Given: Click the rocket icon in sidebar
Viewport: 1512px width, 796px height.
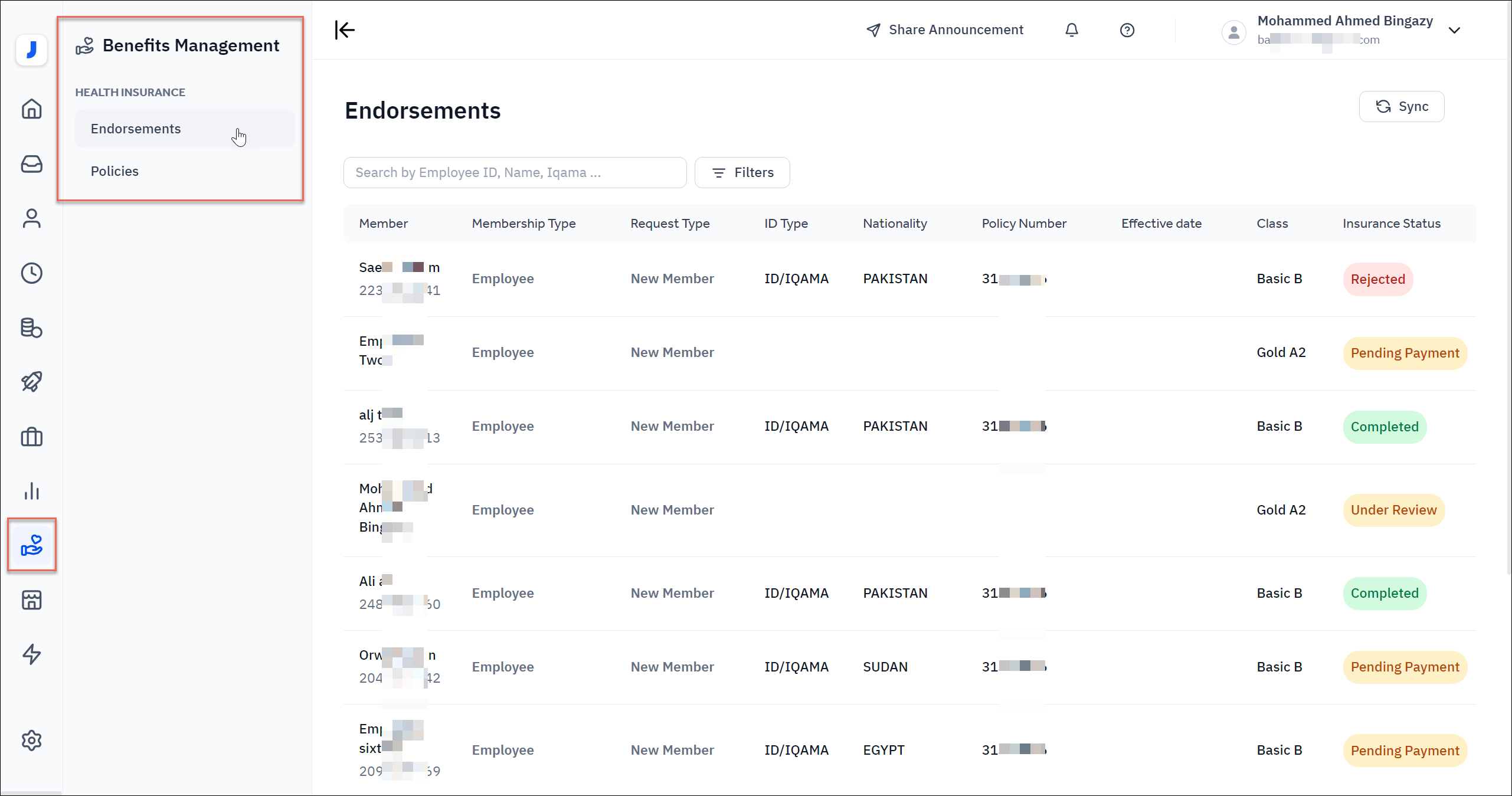Looking at the screenshot, I should click(31, 382).
